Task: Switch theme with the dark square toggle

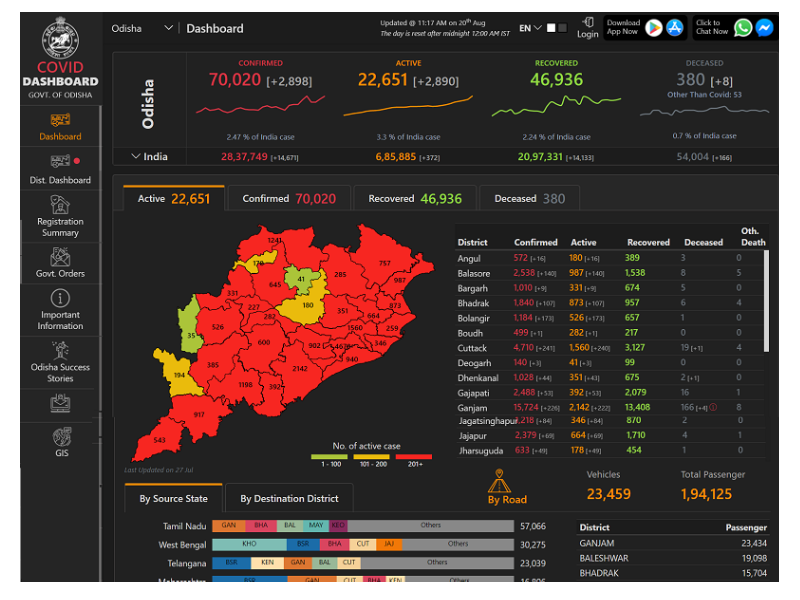Action: 562,28
